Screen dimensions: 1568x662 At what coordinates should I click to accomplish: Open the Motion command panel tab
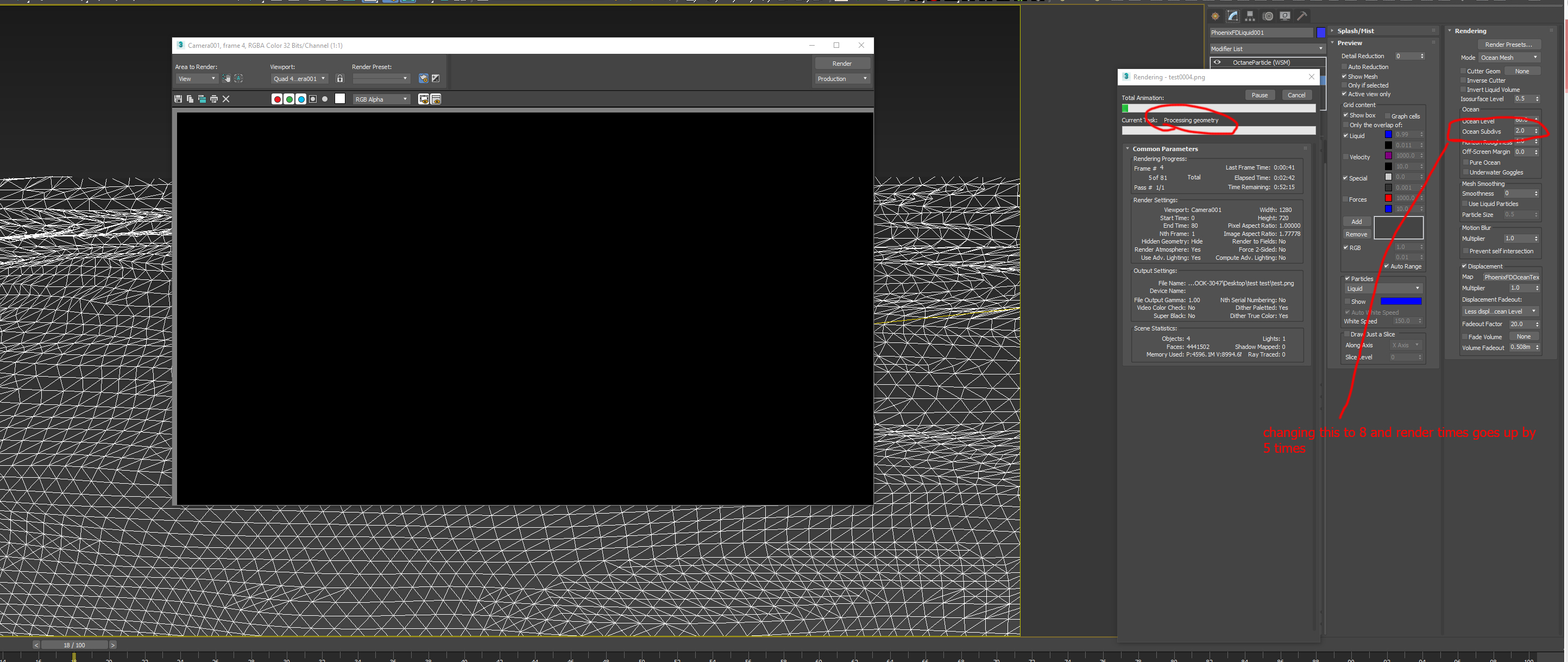1267,16
